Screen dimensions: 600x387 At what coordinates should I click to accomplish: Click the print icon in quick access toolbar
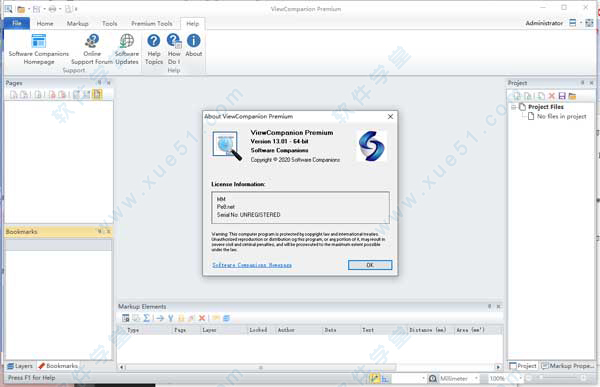[x=52, y=9]
